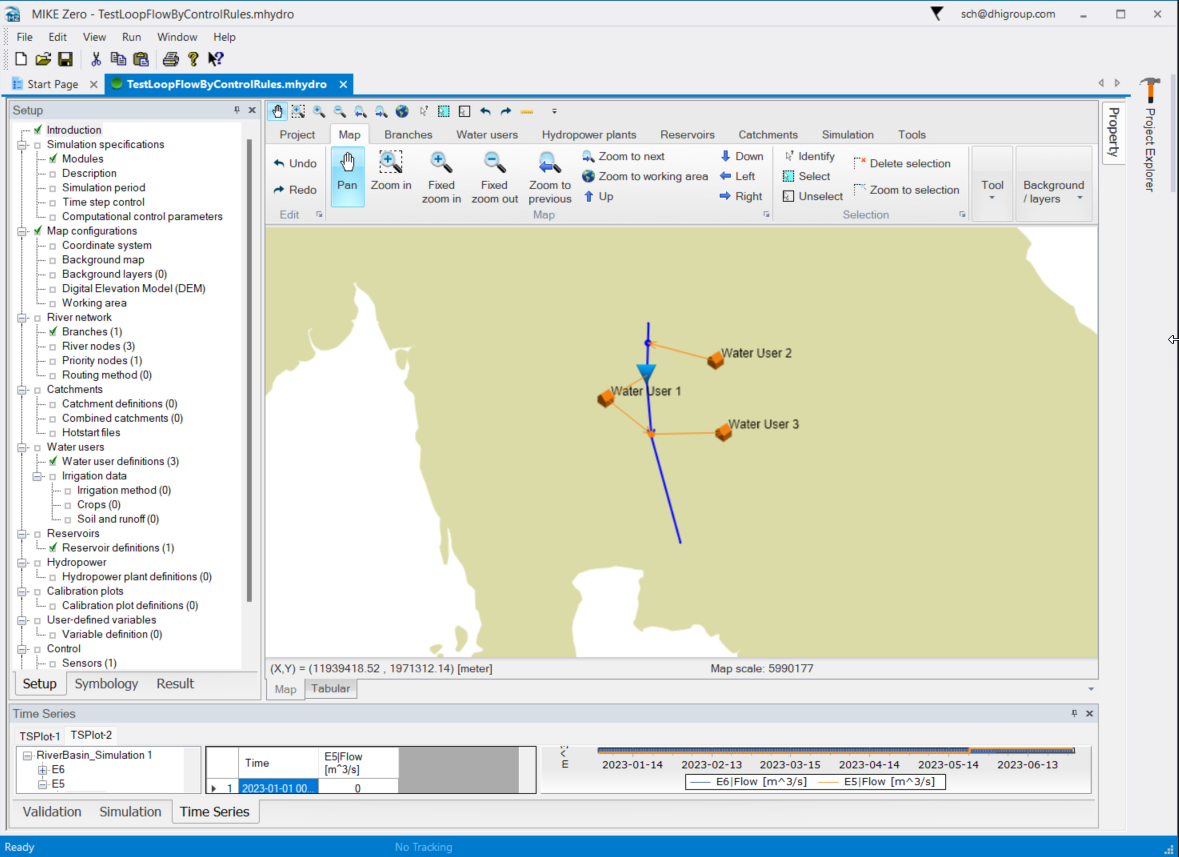Collapse the River network tree node
This screenshot has width=1179, height=857.
click(23, 317)
